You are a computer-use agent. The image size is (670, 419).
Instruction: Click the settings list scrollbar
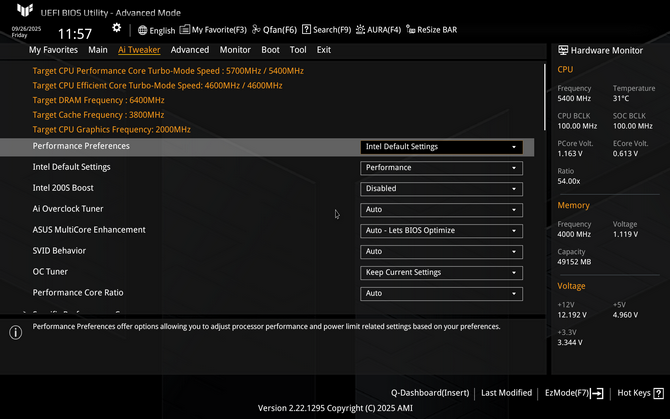tap(545, 97)
